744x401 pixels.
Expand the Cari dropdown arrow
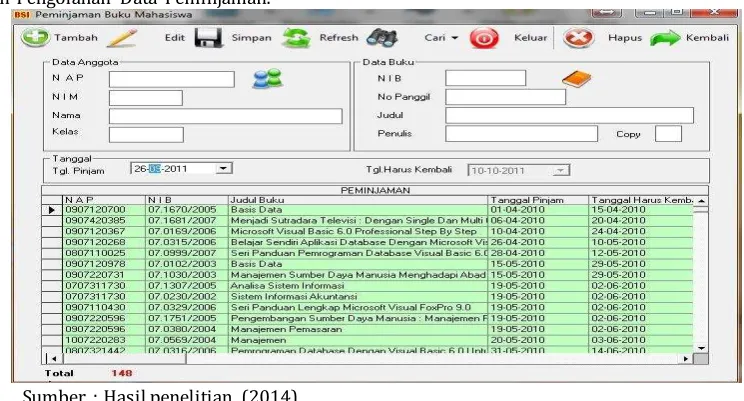pos(455,38)
